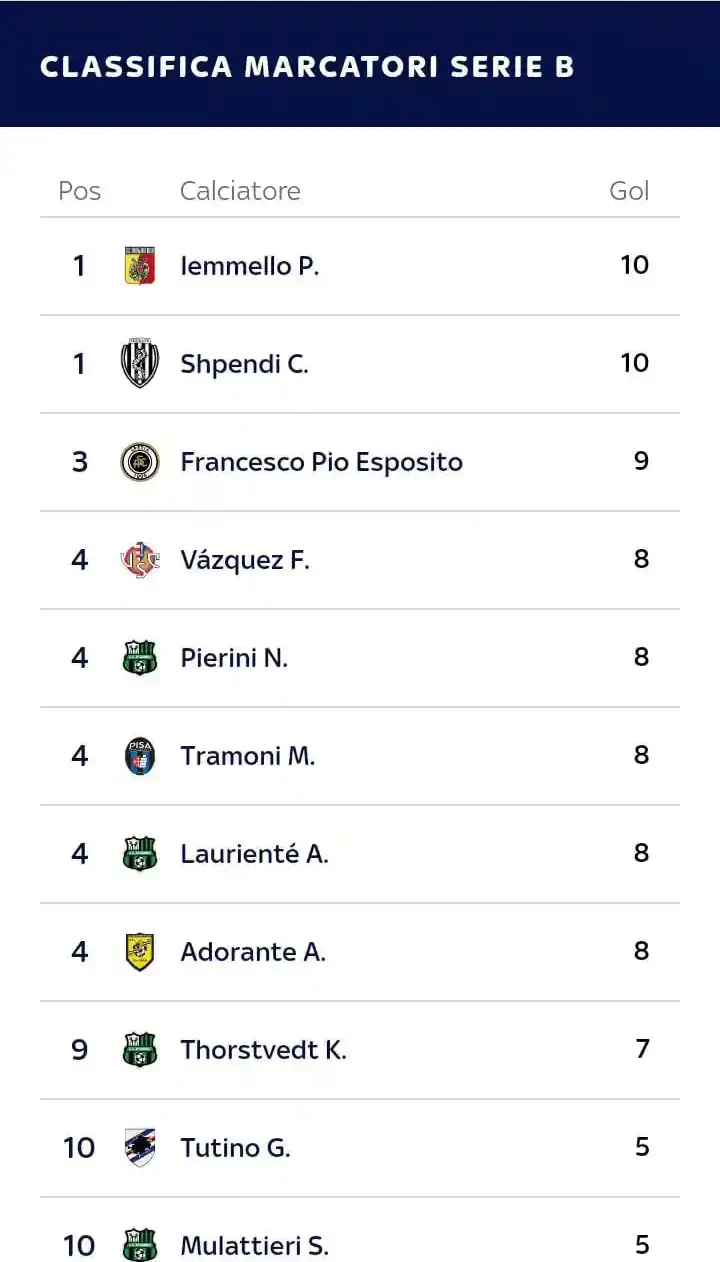Open the Shpendi C. player name
The image size is (720, 1262).
point(244,364)
